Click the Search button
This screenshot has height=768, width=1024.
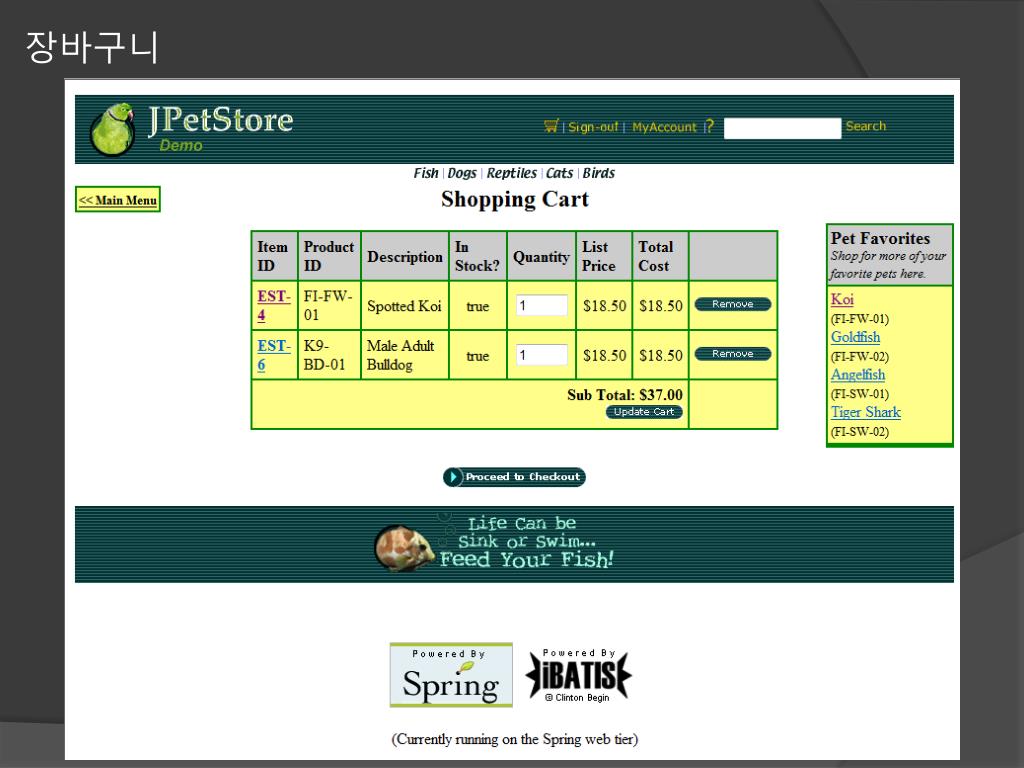[x=866, y=126]
